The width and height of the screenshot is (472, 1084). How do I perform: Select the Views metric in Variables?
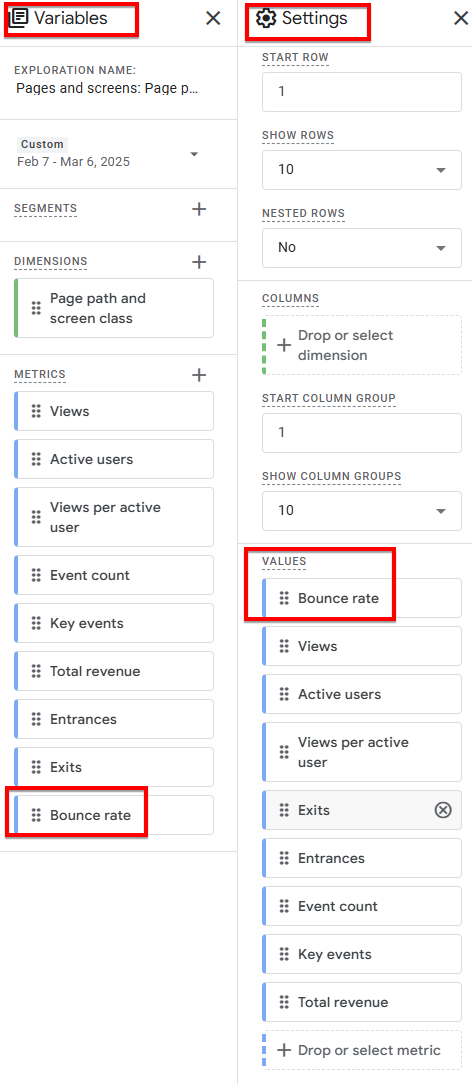tap(114, 411)
